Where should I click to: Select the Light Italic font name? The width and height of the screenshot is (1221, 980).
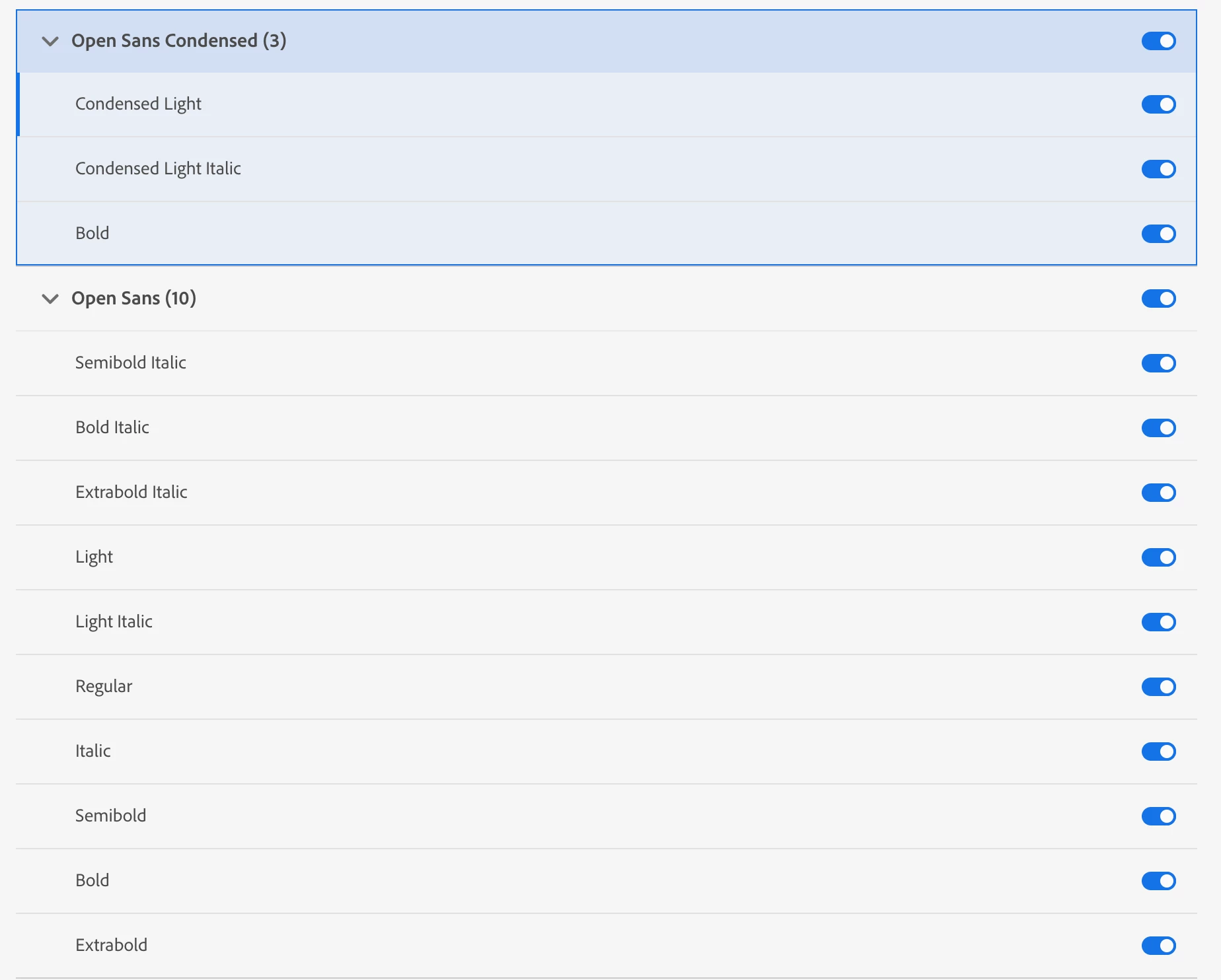(114, 622)
